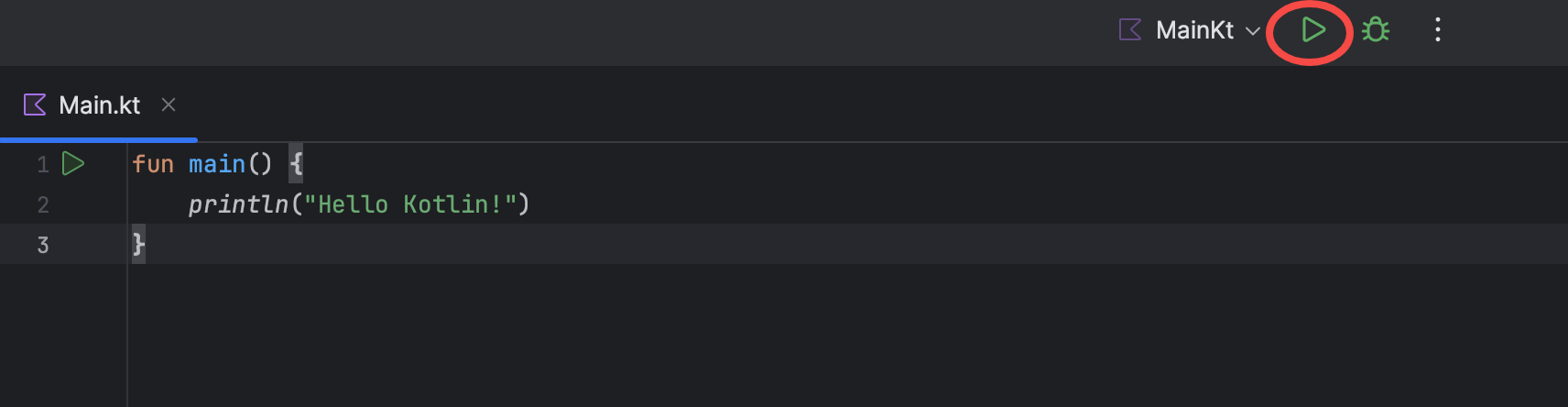The width and height of the screenshot is (1568, 407).
Task: Click line number 1 in the gutter
Action: (x=42, y=165)
